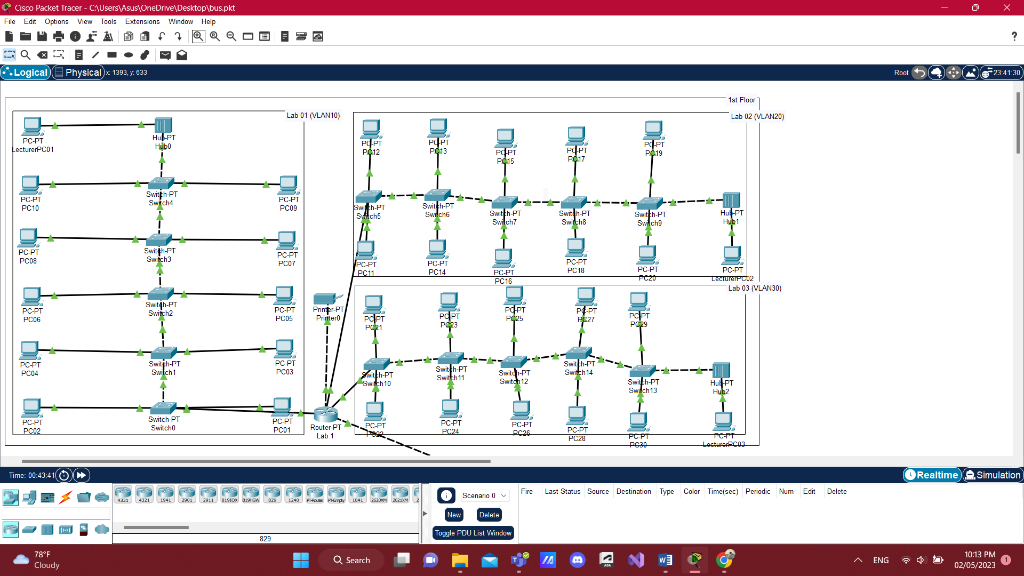
Task: Click the Add Simple PDU envelope
Action: (165, 55)
